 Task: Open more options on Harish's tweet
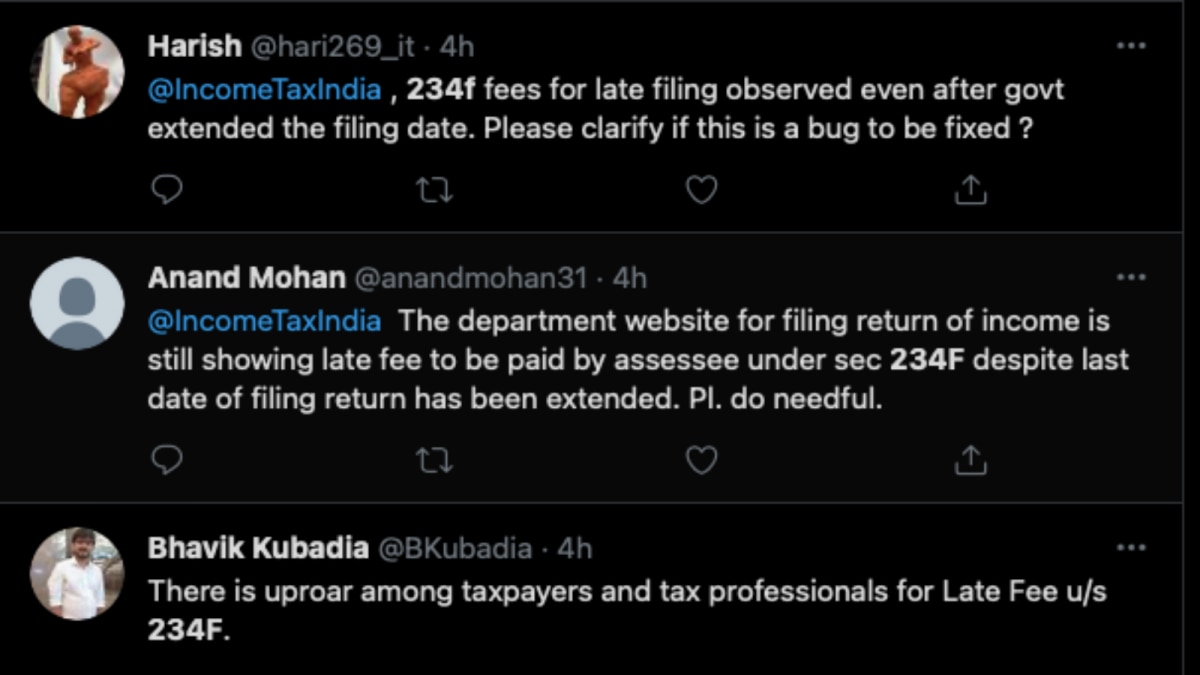[1131, 46]
